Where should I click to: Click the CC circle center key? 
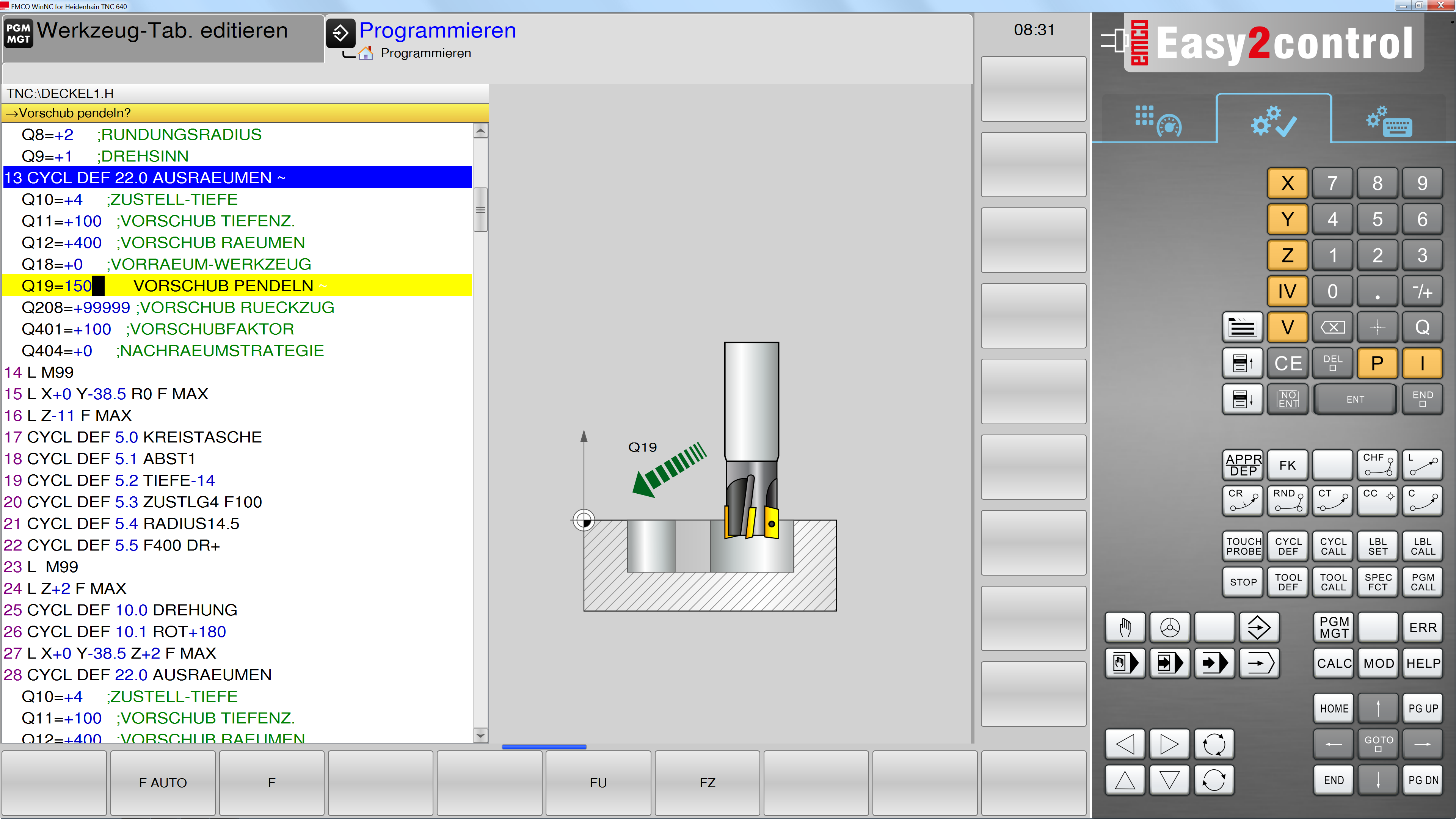1378,500
